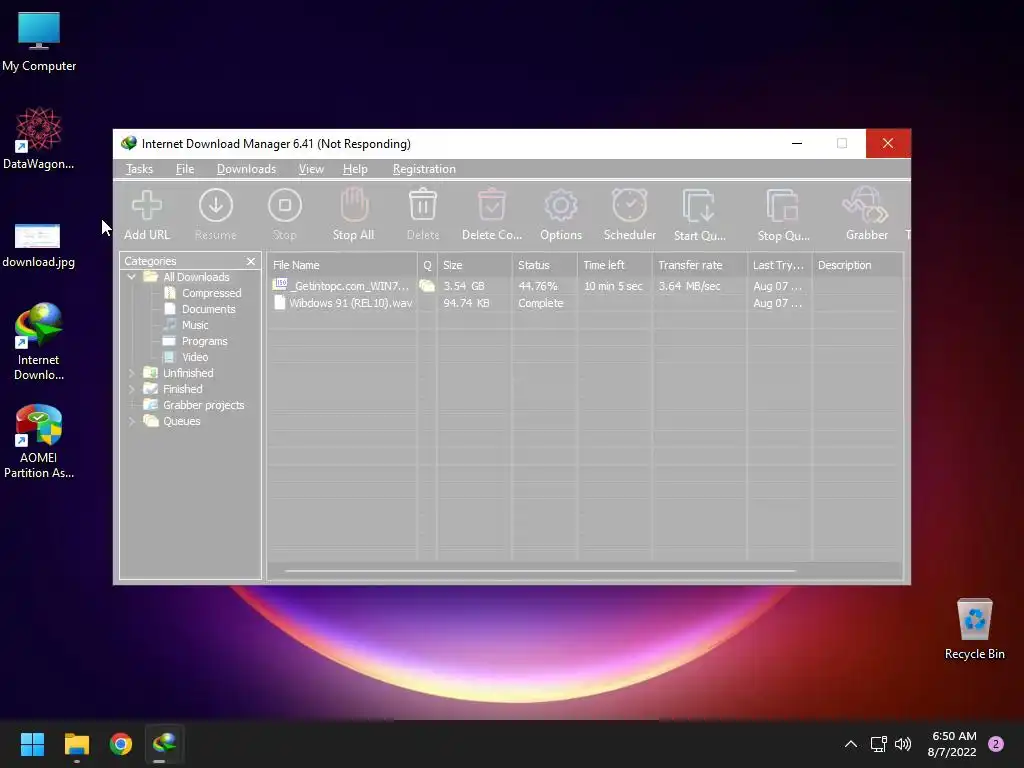Click the IDM taskbar icon
The image size is (1024, 768).
click(165, 744)
